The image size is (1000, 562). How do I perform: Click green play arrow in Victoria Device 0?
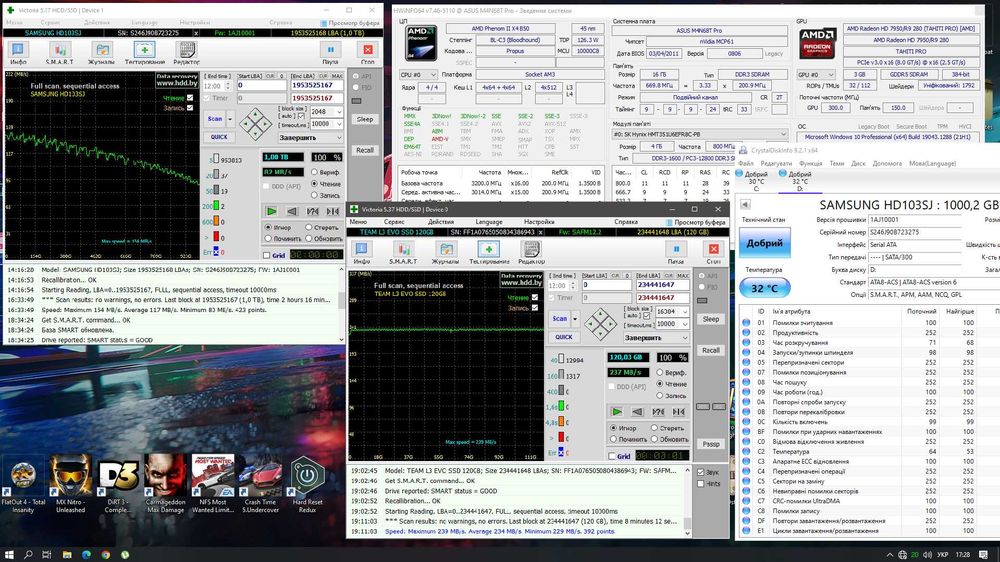coord(617,411)
